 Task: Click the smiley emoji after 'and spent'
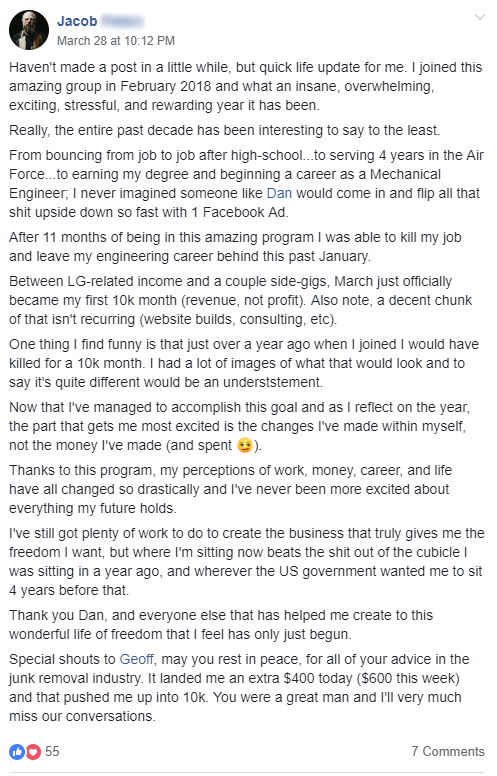pos(245,445)
